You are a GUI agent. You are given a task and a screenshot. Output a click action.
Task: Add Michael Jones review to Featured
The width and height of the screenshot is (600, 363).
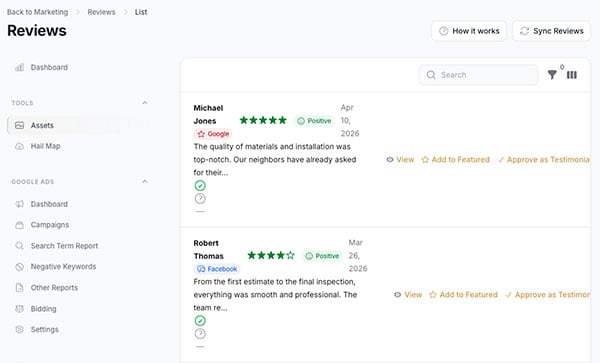click(x=455, y=160)
